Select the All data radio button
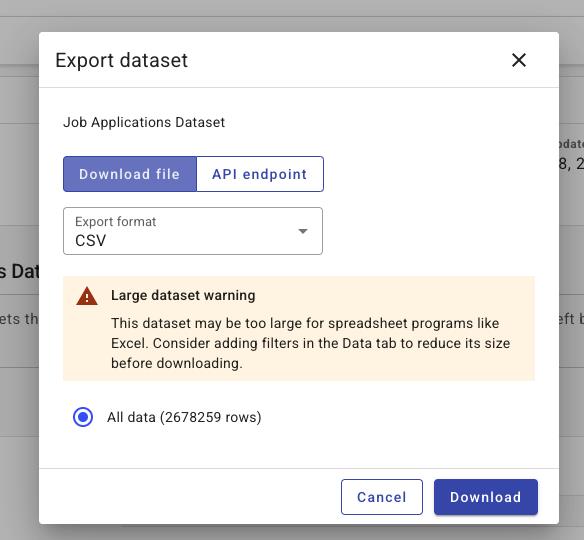 (x=83, y=417)
